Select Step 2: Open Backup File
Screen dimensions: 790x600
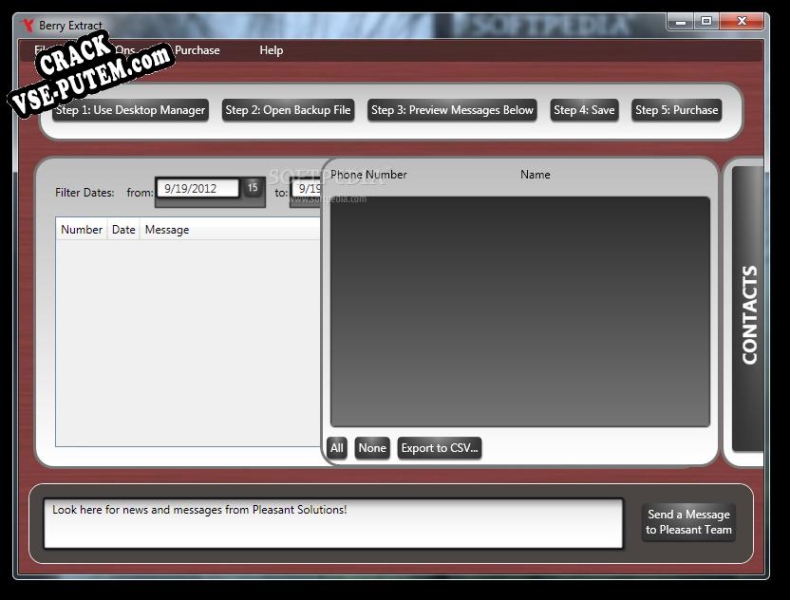(288, 110)
